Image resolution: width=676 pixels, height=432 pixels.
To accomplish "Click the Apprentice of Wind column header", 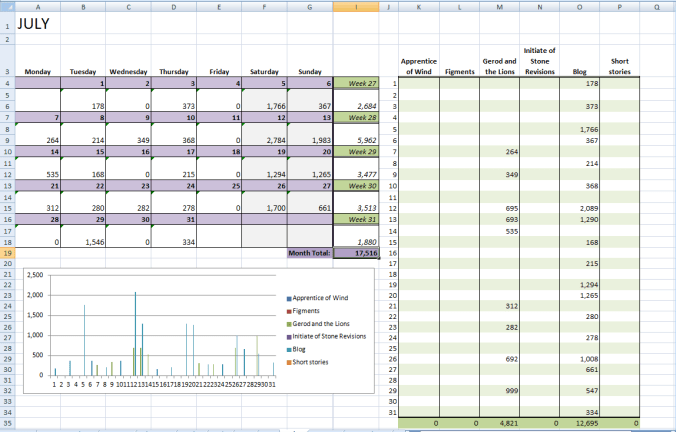I will click(419, 66).
